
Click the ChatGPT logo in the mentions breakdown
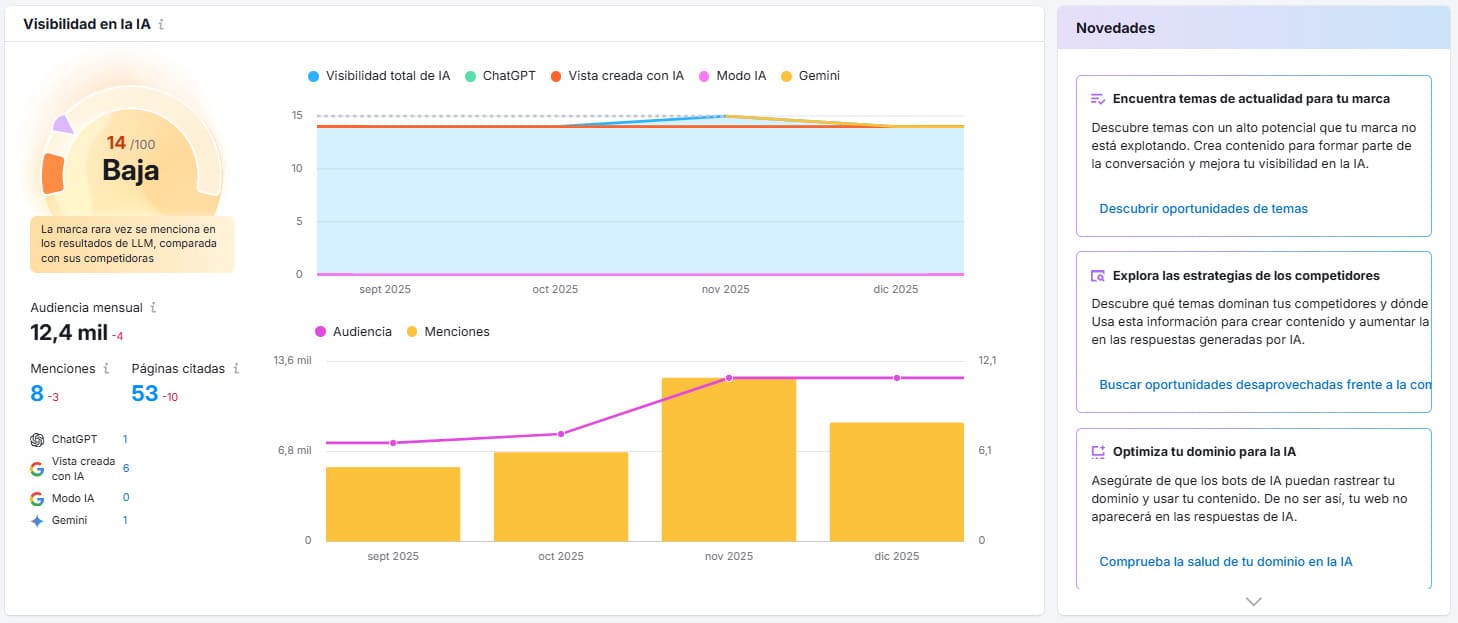click(x=37, y=438)
